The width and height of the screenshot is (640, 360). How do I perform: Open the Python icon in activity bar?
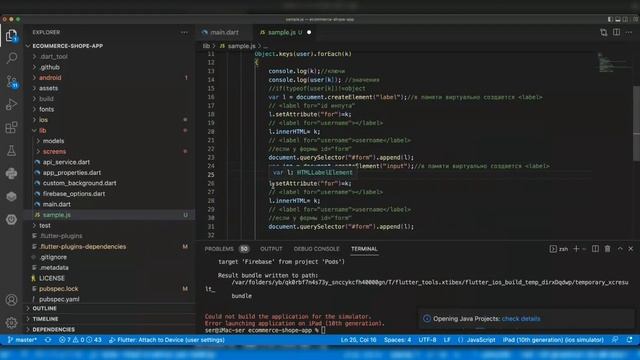11,173
